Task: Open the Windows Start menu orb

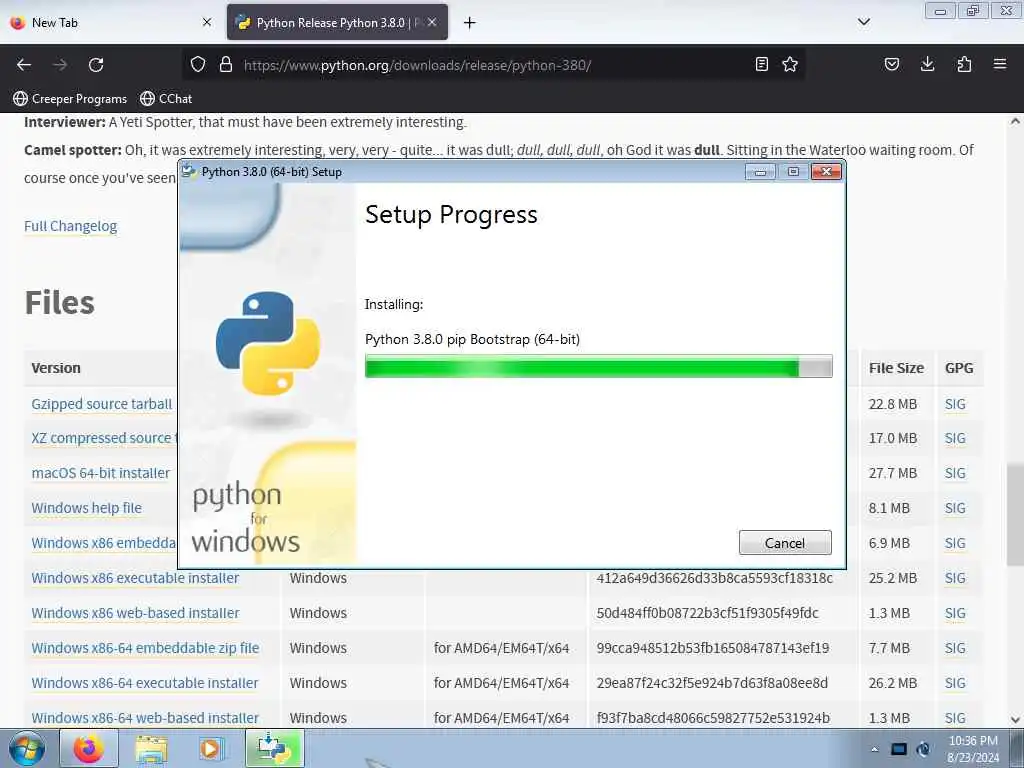Action: 27,748
